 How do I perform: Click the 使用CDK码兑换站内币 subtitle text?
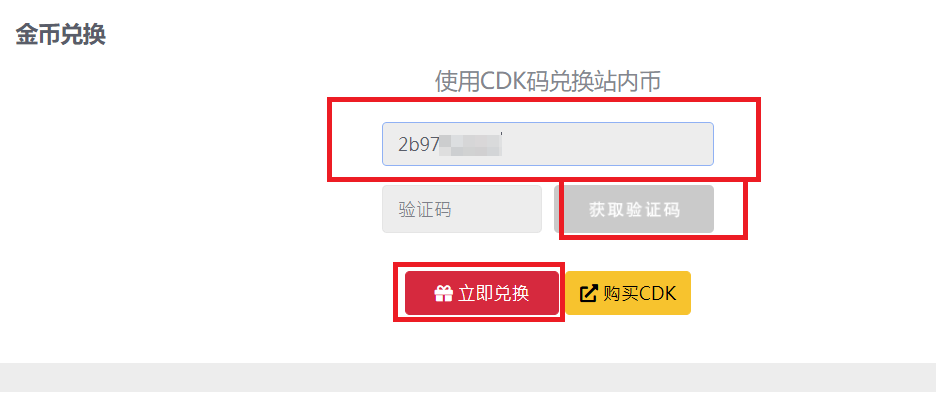pos(548,82)
